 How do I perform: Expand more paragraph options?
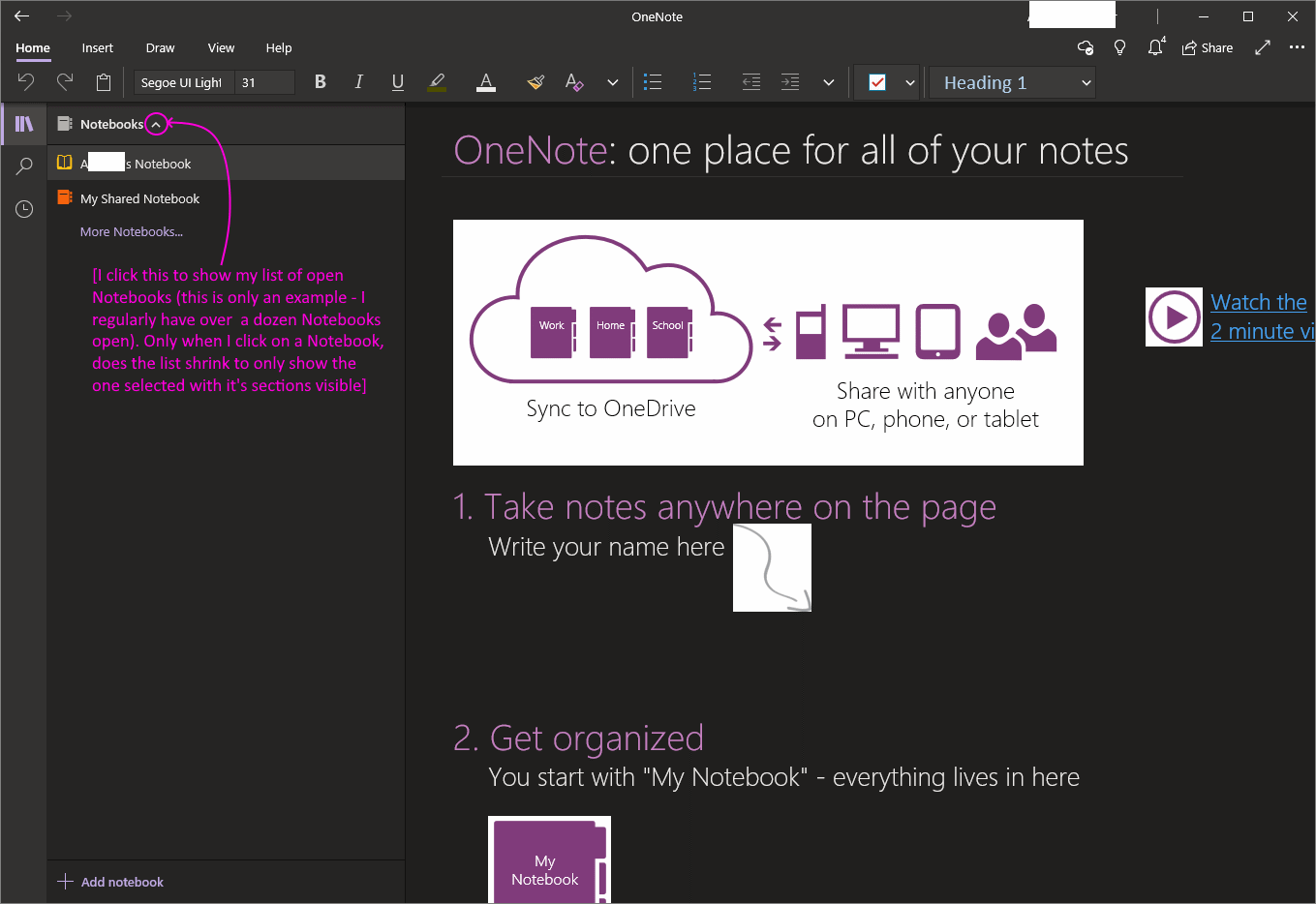tap(829, 82)
